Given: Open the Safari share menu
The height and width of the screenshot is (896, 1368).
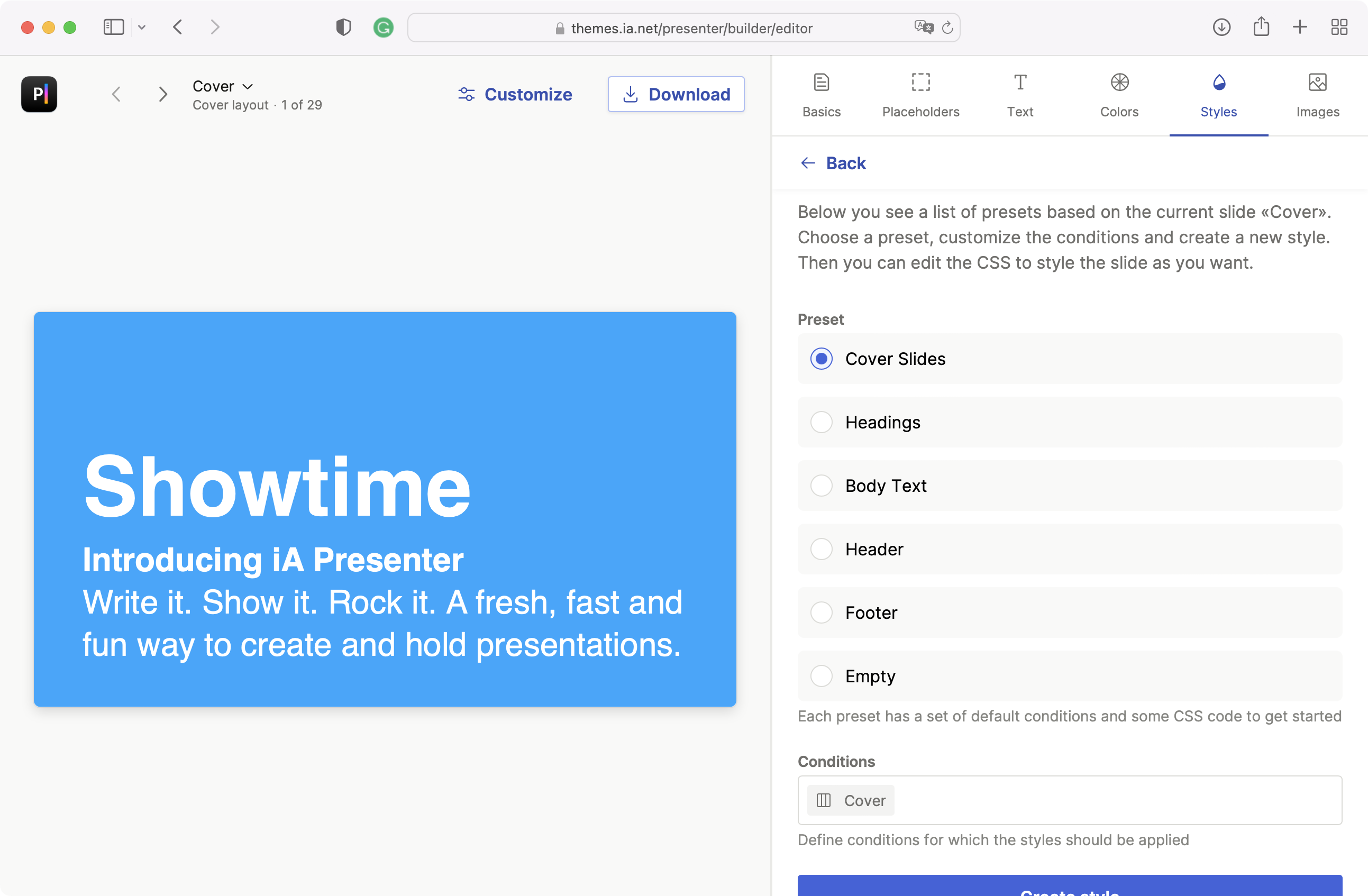Looking at the screenshot, I should point(1261,26).
